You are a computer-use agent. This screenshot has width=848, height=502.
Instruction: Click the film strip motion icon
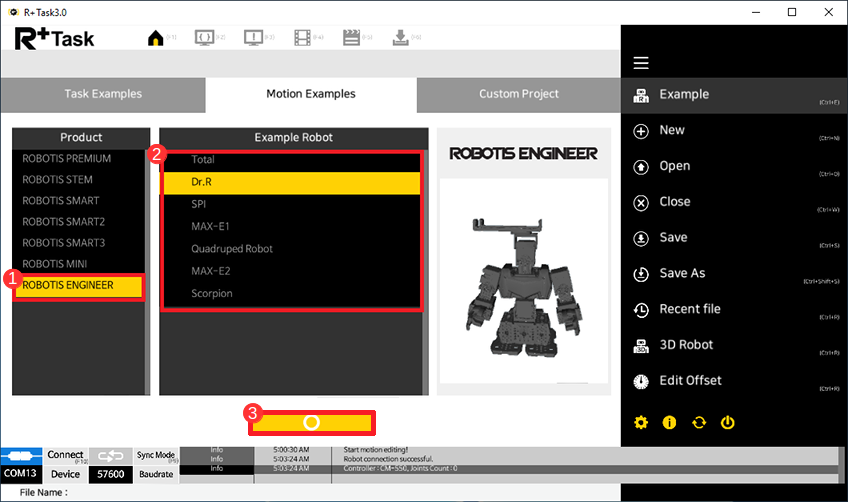303,38
